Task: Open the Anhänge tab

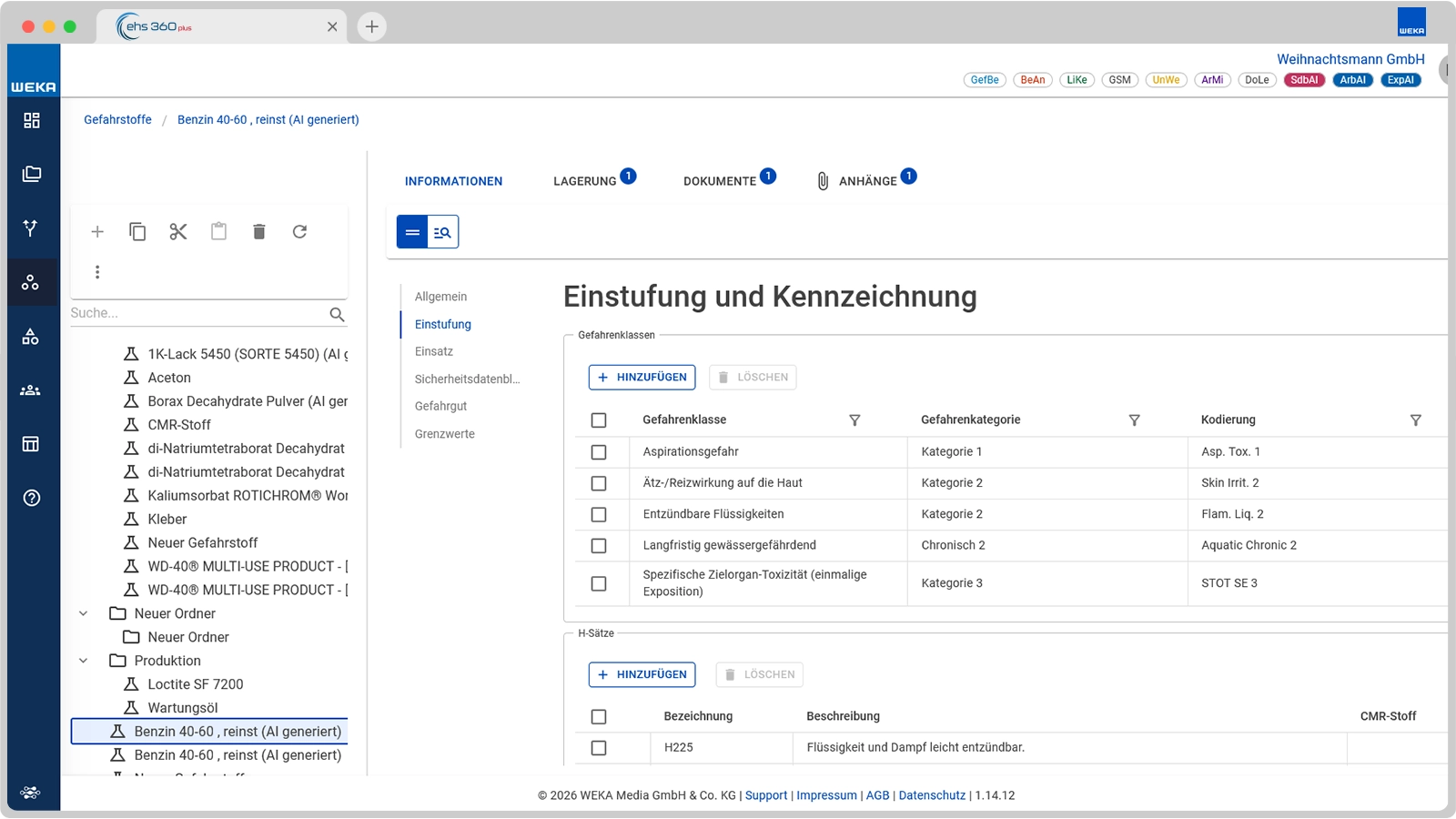Action: click(867, 181)
